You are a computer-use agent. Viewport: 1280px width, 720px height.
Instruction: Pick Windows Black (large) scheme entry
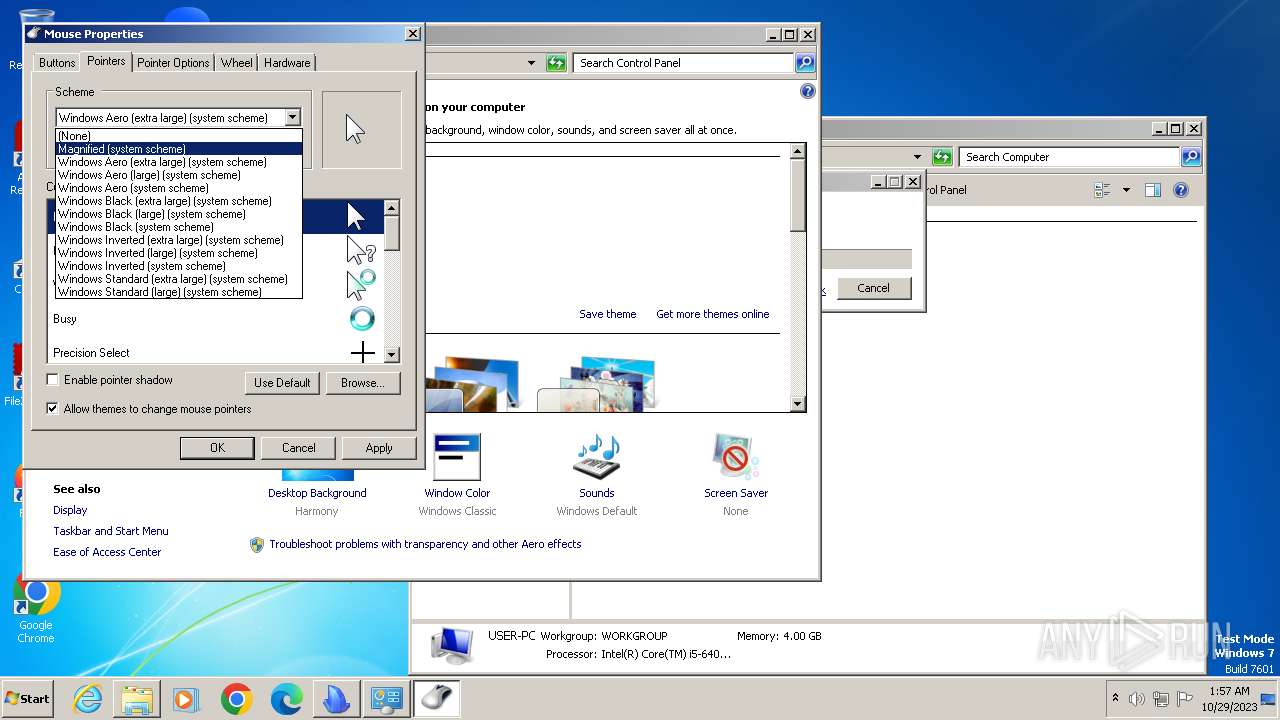[178, 214]
